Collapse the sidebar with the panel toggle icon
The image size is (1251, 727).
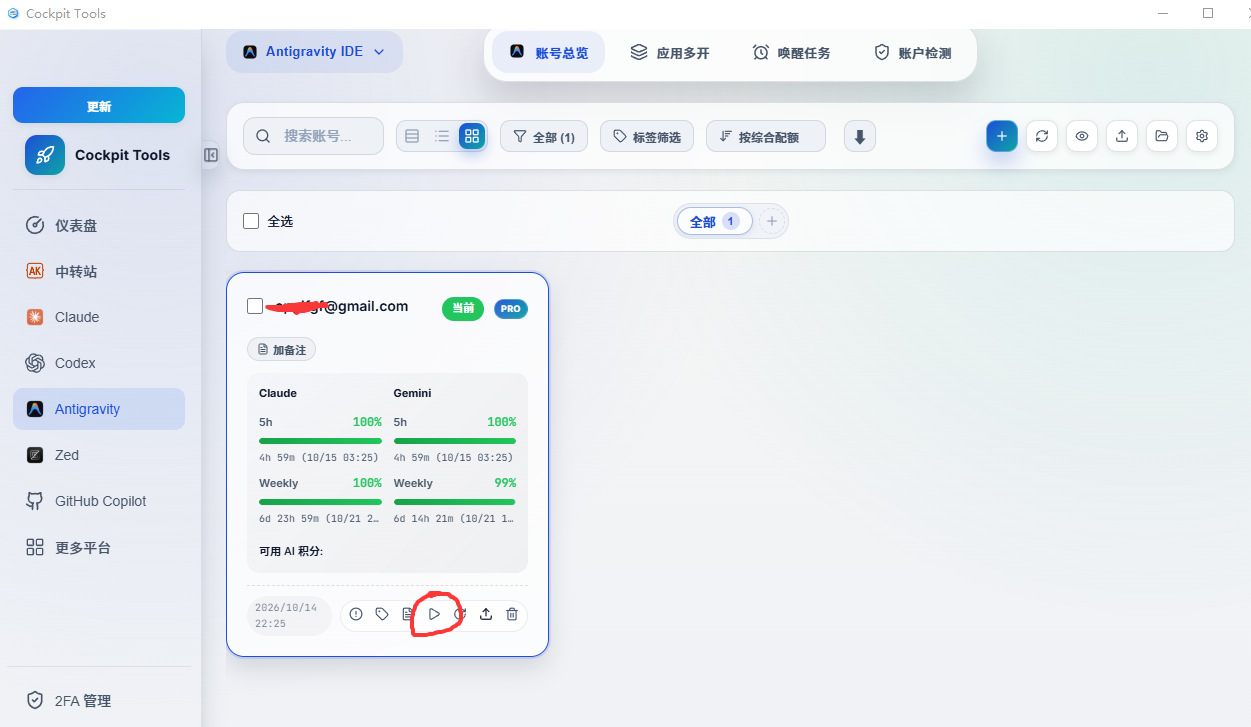pyautogui.click(x=211, y=155)
